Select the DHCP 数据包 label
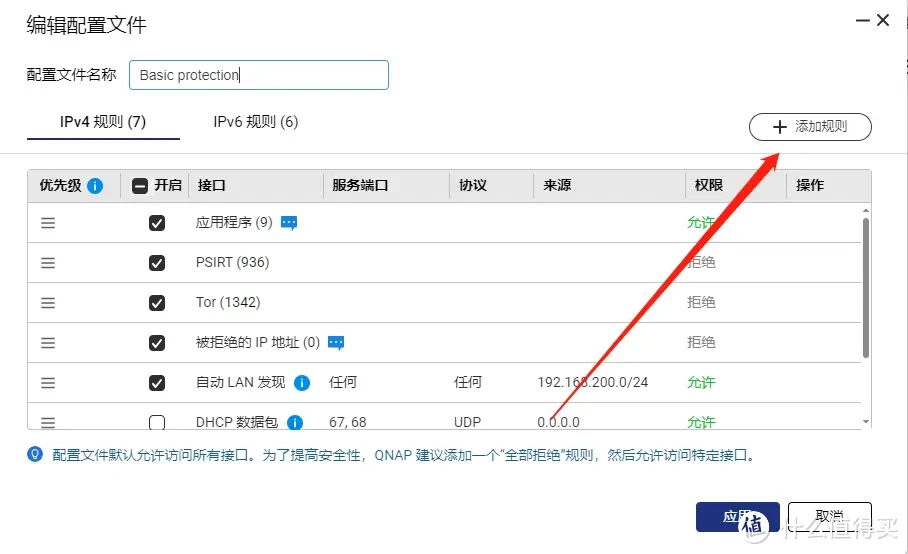 237,423
